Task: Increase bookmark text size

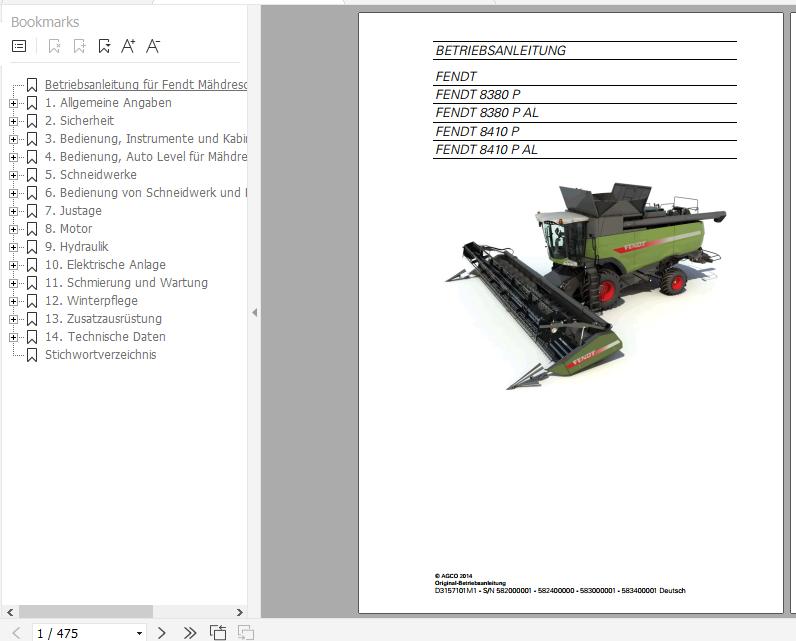Action: click(x=128, y=46)
